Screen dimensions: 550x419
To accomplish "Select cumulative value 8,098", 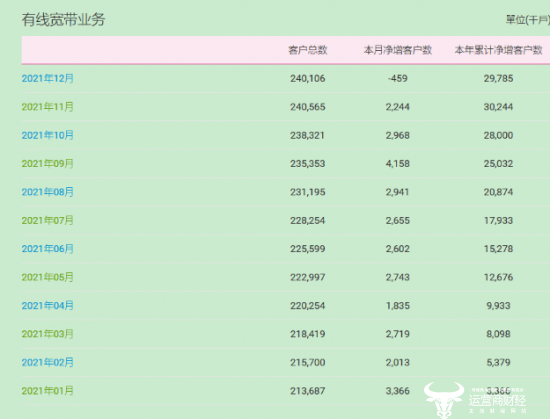I will pyautogui.click(x=498, y=334).
